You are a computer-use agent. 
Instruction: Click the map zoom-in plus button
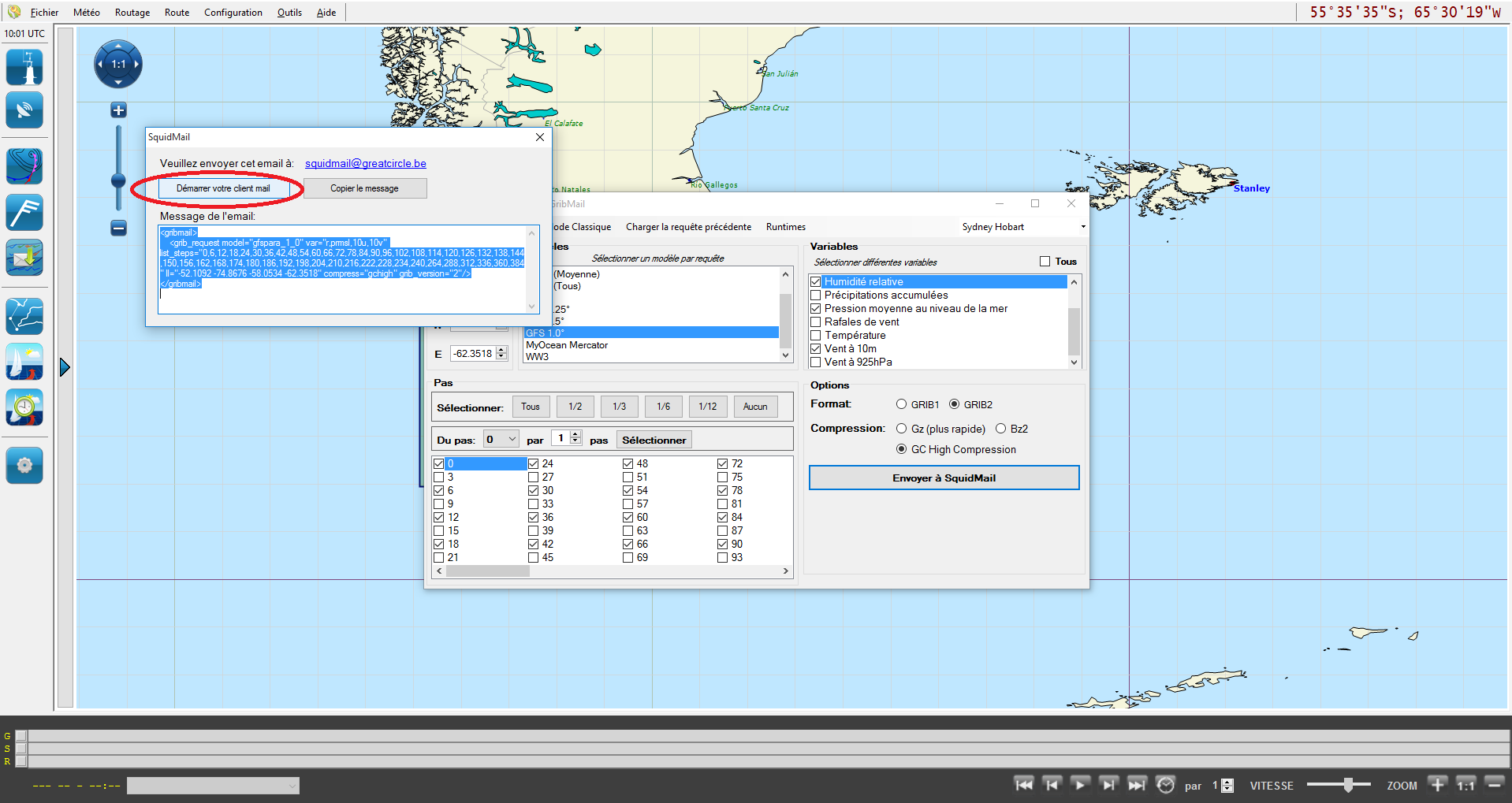point(118,110)
